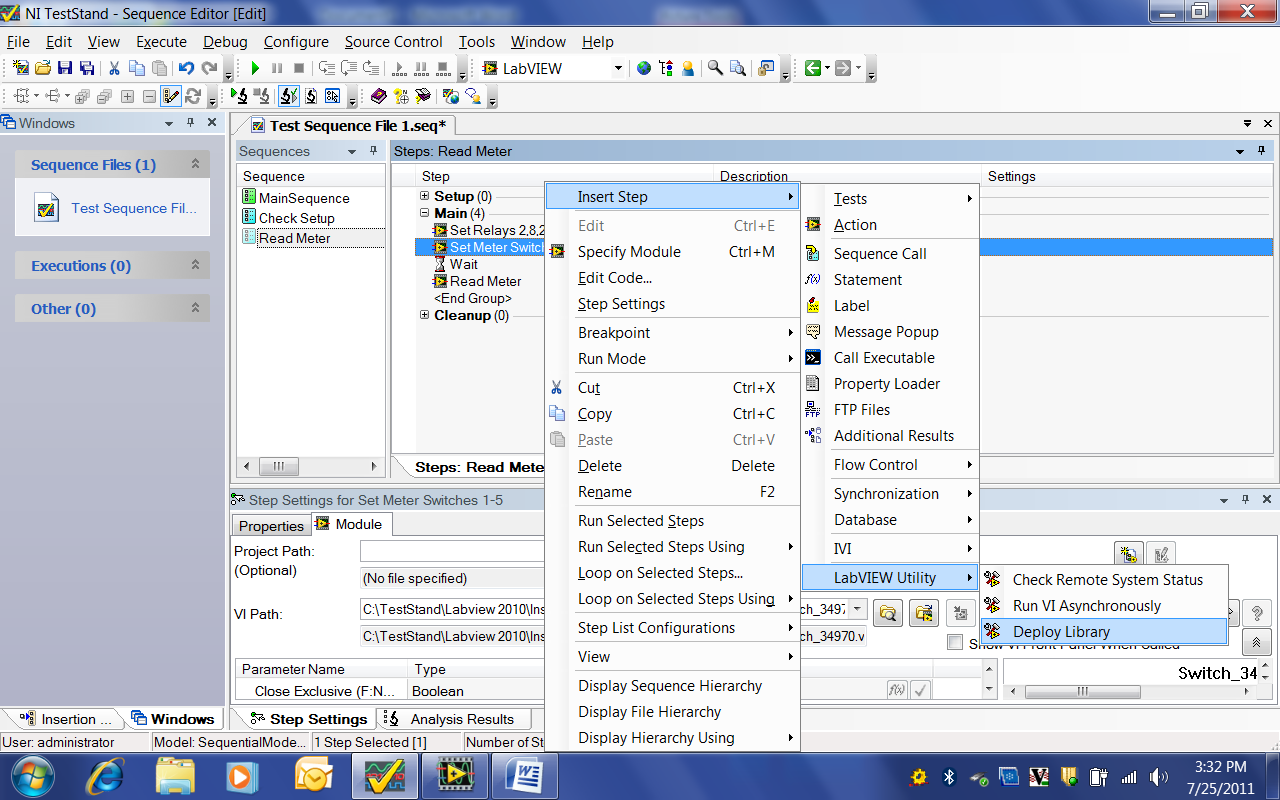Click the Undo arrow in toolbar
The height and width of the screenshot is (800, 1280).
click(x=186, y=68)
